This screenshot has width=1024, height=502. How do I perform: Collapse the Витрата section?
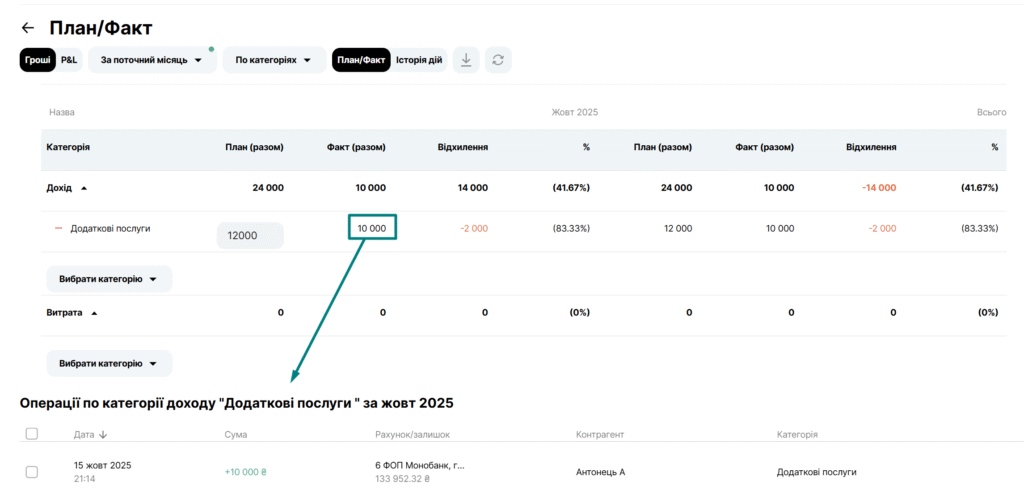tap(94, 313)
